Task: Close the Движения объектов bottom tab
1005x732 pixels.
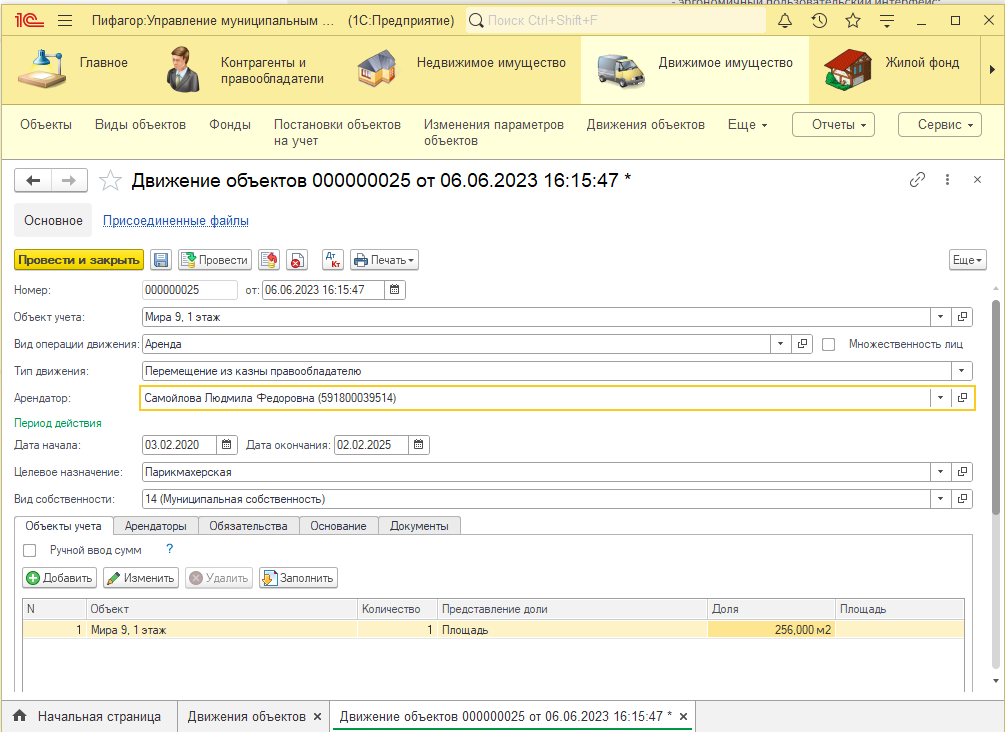Action: click(x=317, y=717)
